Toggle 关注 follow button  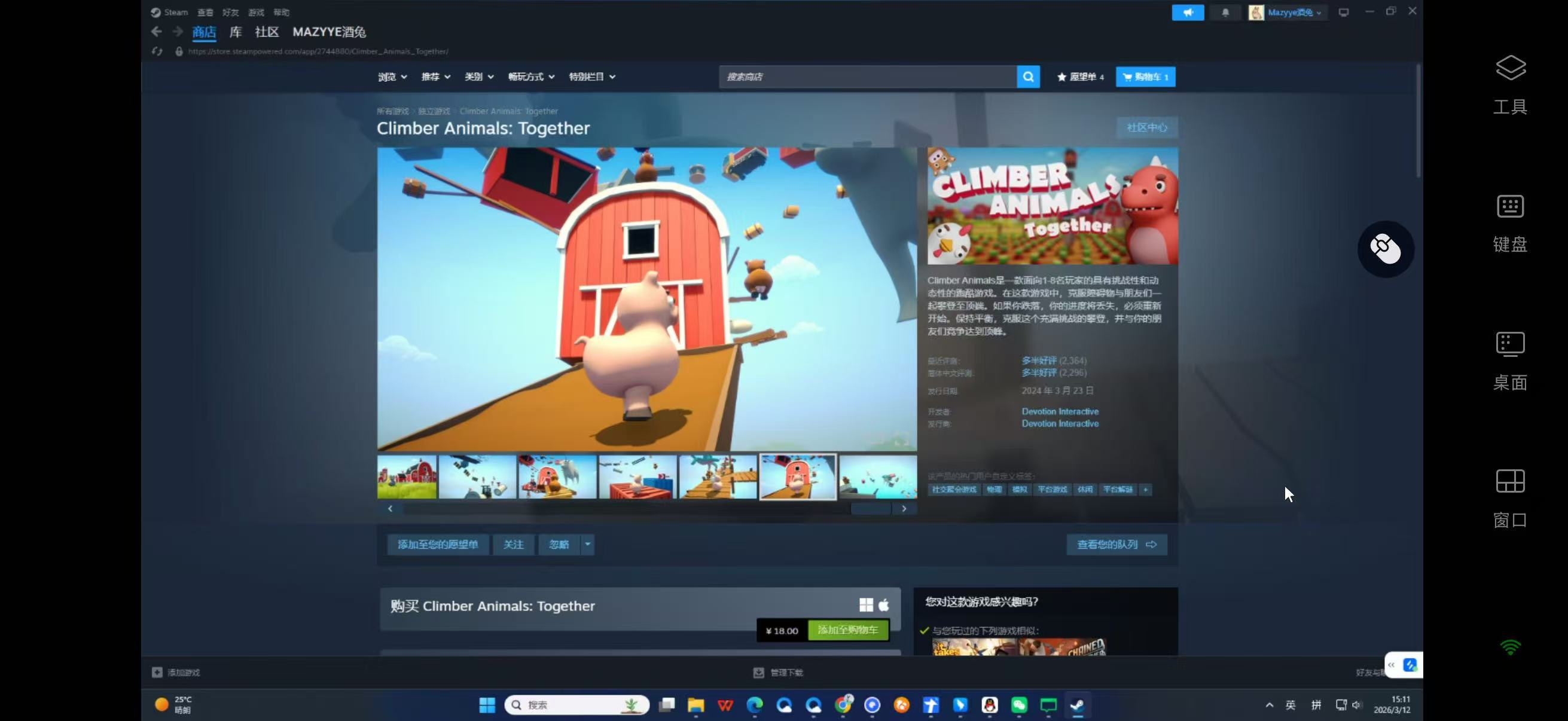pos(513,545)
